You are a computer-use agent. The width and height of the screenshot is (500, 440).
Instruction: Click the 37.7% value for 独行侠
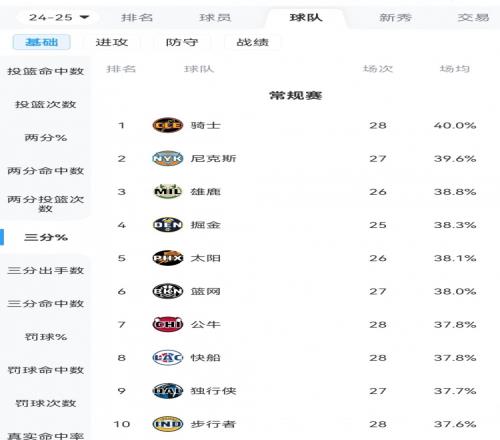[x=455, y=391]
